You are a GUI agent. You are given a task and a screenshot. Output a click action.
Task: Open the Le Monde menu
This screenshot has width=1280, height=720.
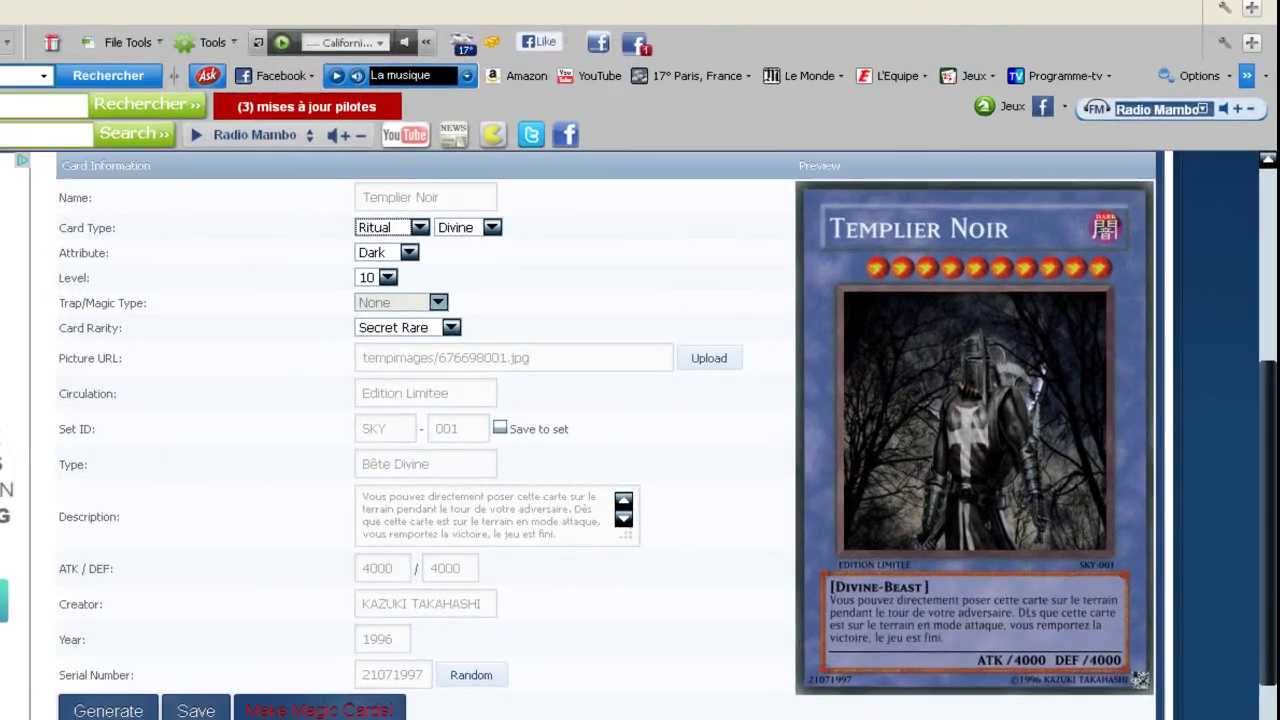[803, 76]
